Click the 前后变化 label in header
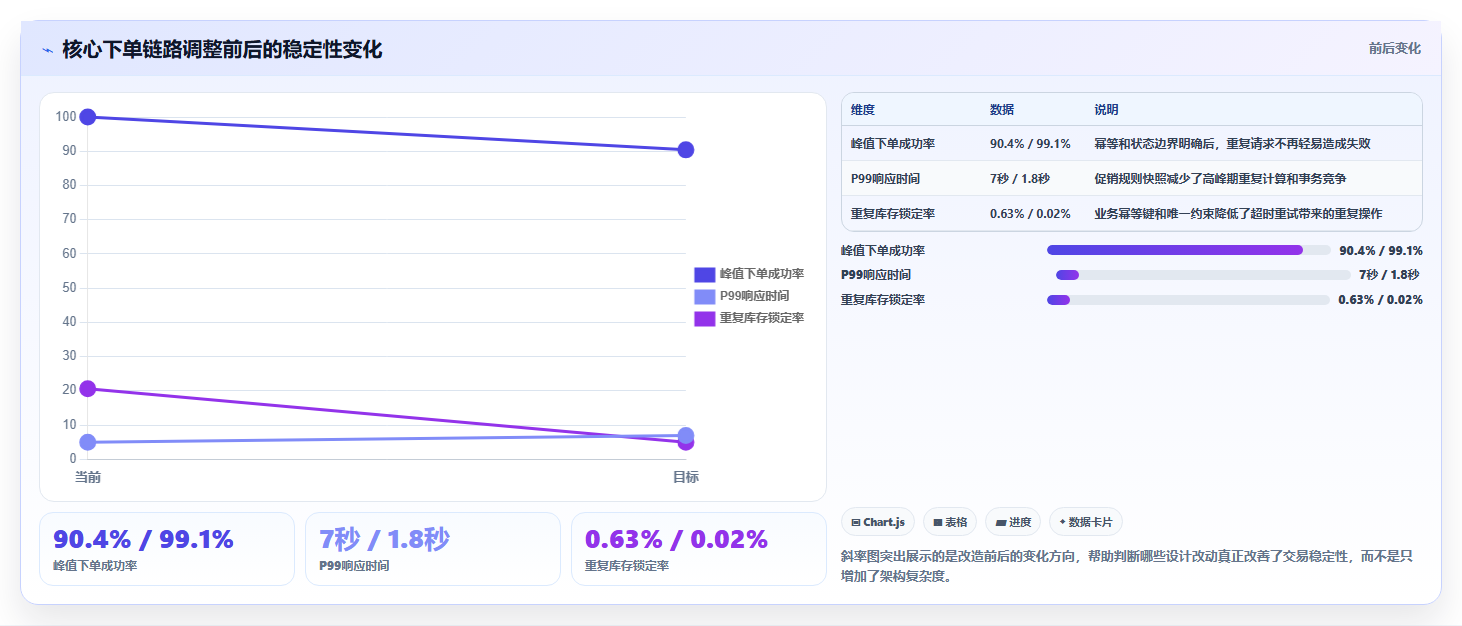Viewport: 1462px width, 626px height. tap(1395, 49)
